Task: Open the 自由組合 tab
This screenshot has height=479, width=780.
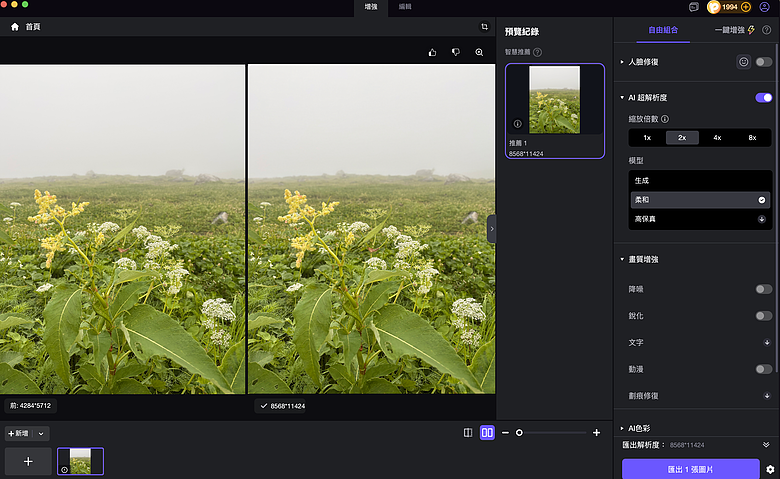Action: (663, 30)
